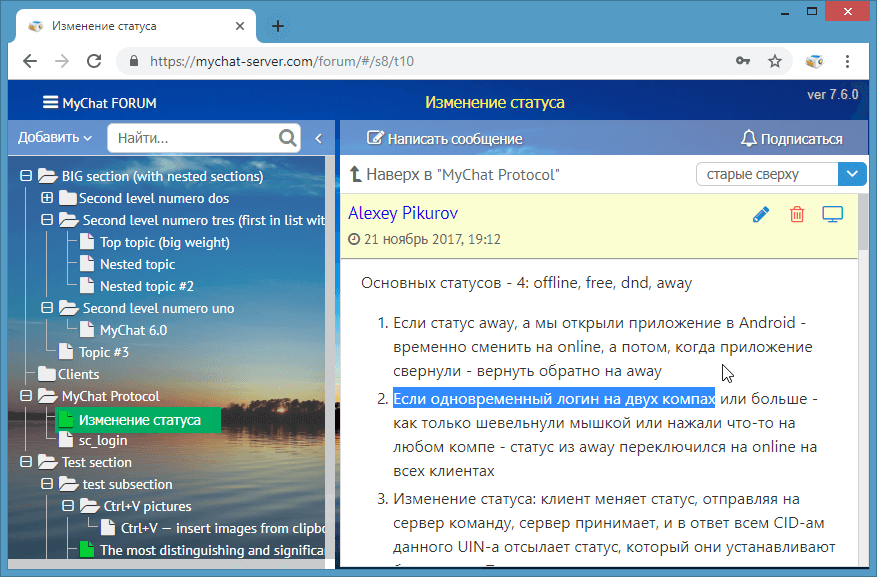The width and height of the screenshot is (877, 577).
Task: Click the key icon in the address bar
Action: (743, 61)
